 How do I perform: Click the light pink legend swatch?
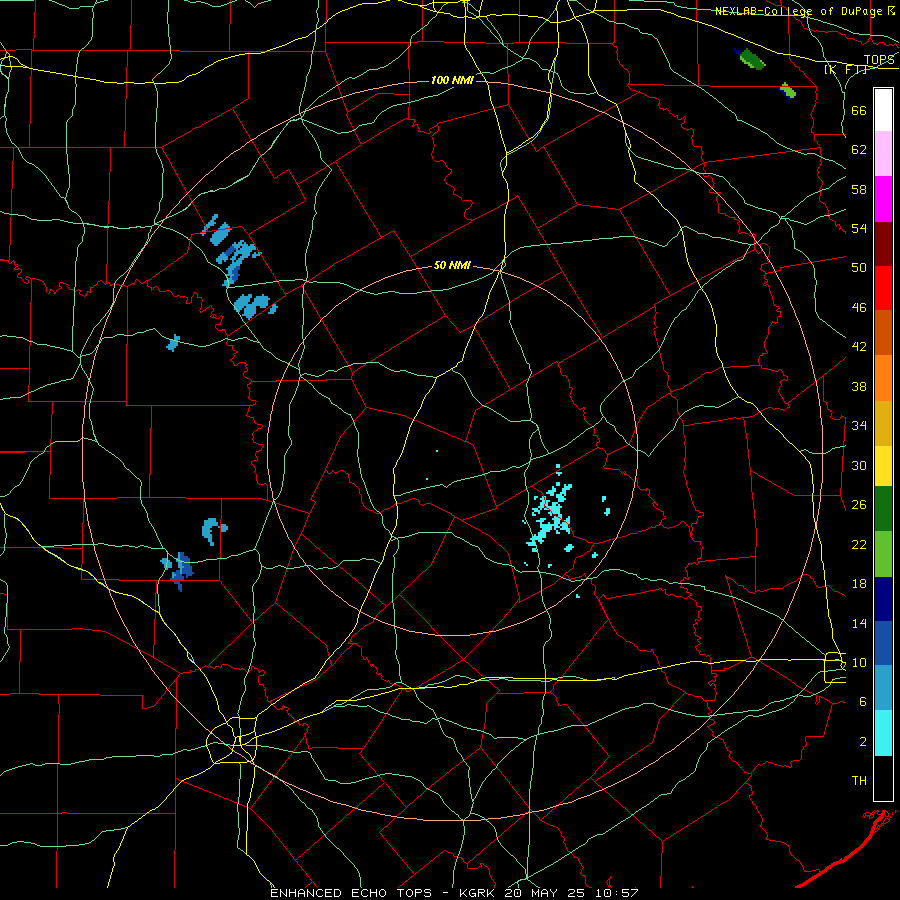tap(883, 153)
